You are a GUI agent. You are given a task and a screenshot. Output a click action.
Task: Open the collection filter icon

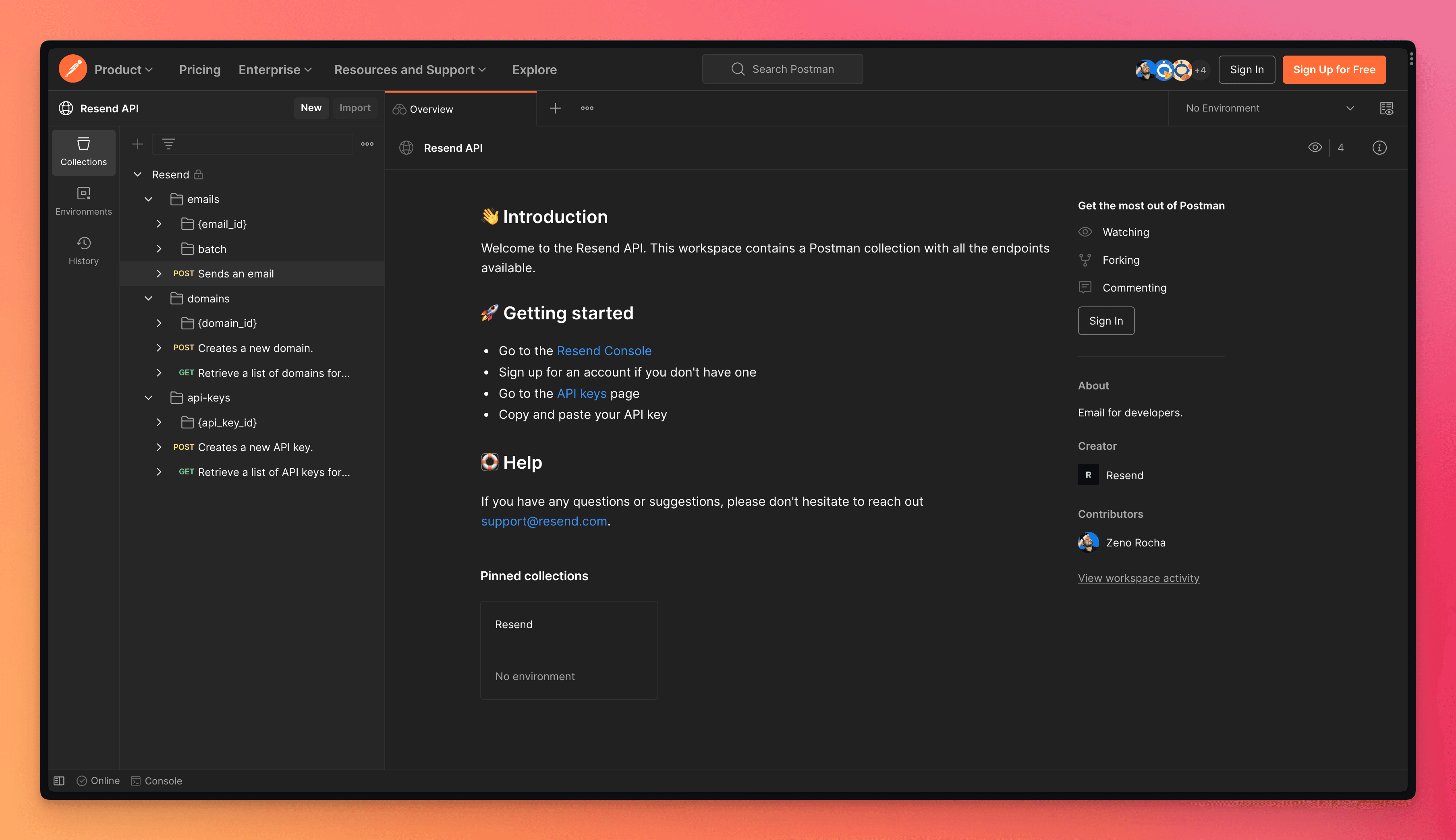[168, 144]
